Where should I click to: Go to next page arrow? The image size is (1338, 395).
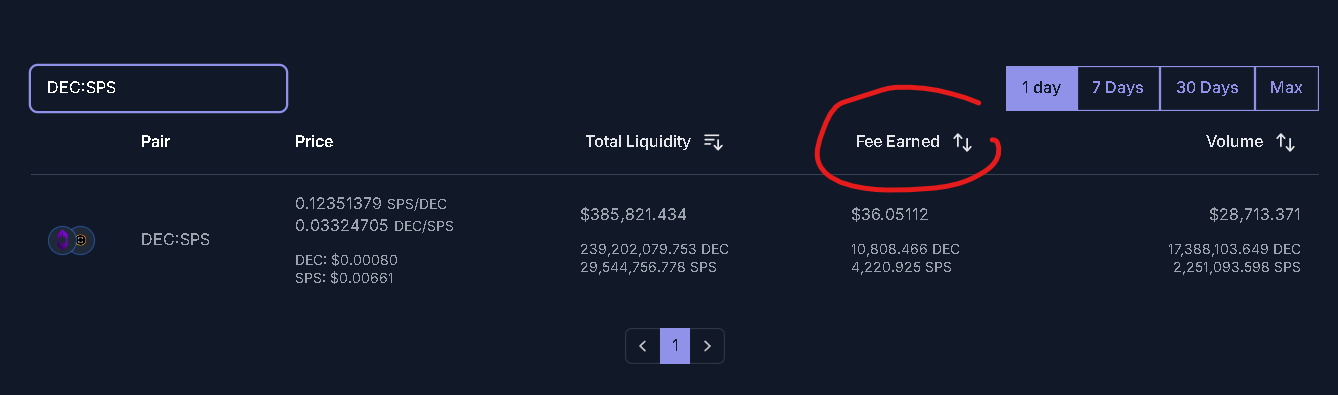tap(707, 346)
